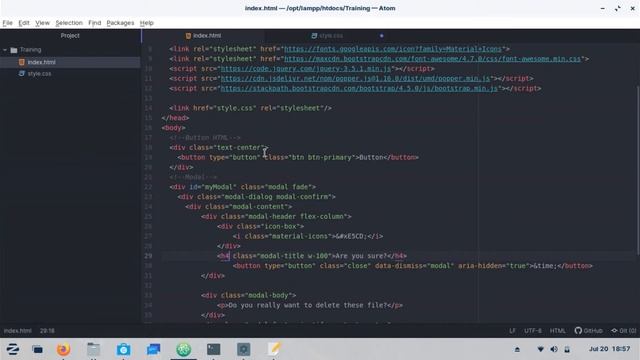
Task: Open the Edit menu
Action: pos(24,23)
